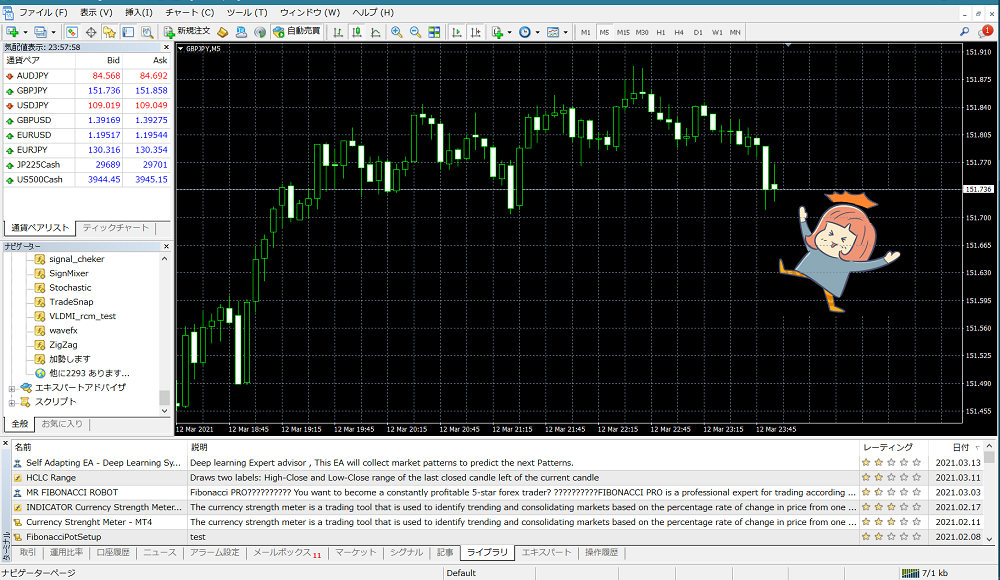Toggle the Market Watch window icon

(x=72, y=32)
